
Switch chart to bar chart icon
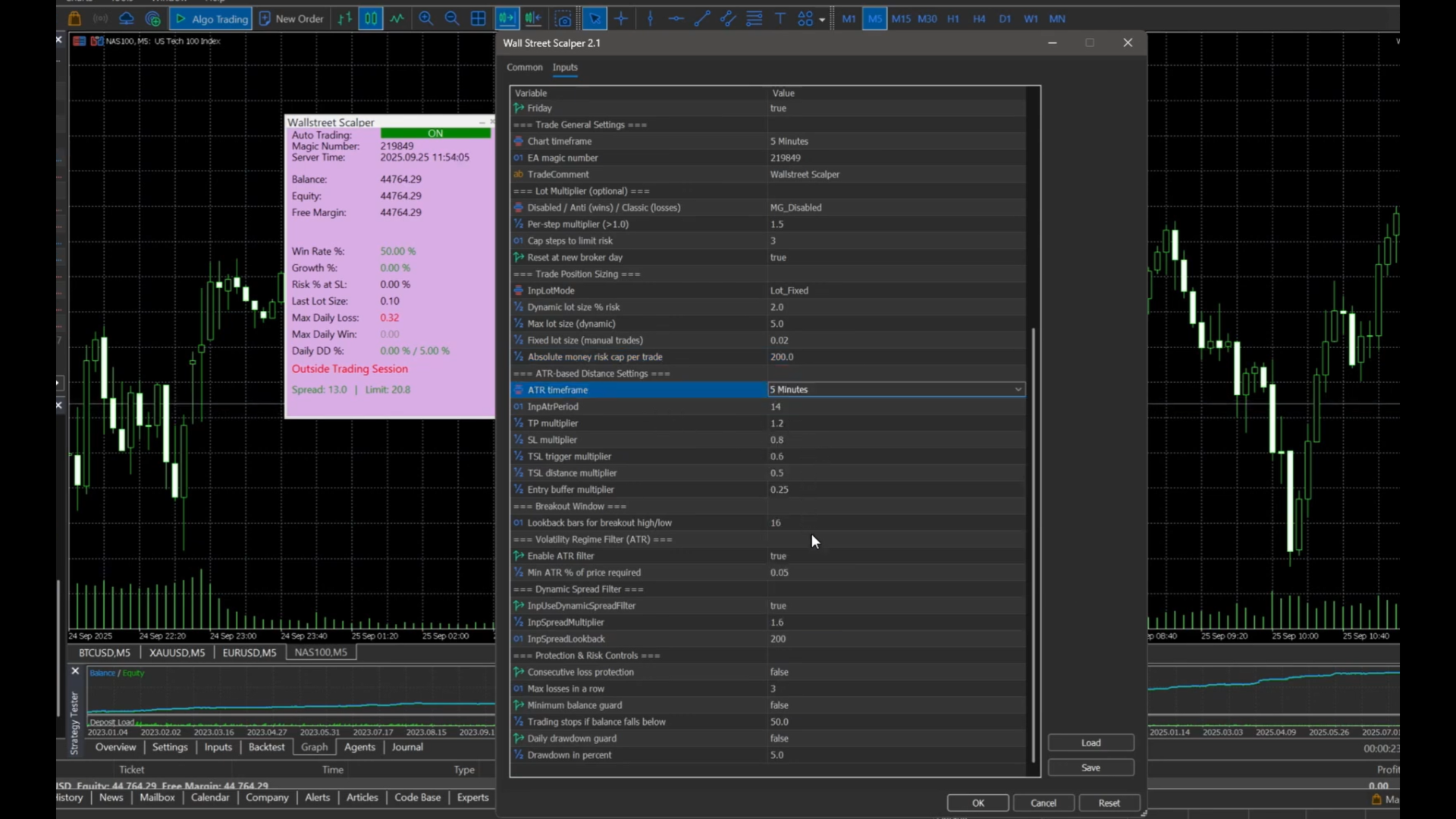pyautogui.click(x=344, y=19)
